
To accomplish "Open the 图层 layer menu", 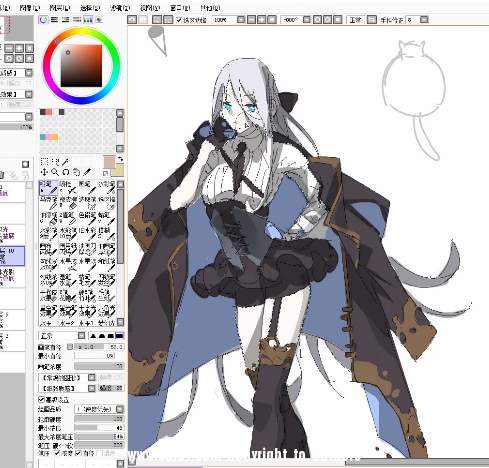I will (x=59, y=7).
